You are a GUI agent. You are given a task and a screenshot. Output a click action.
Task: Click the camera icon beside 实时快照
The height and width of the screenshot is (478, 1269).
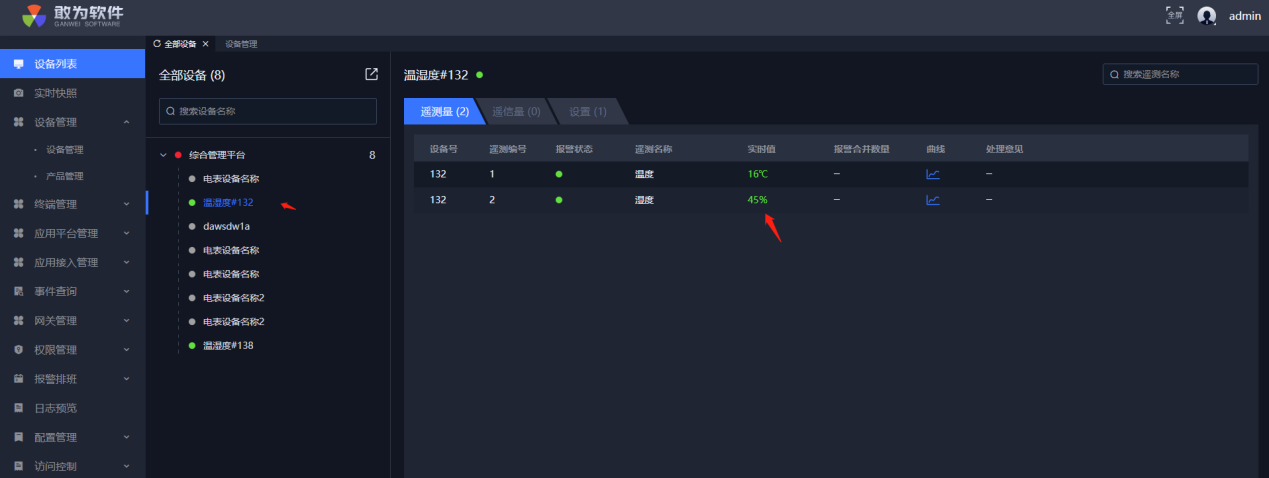pos(18,93)
